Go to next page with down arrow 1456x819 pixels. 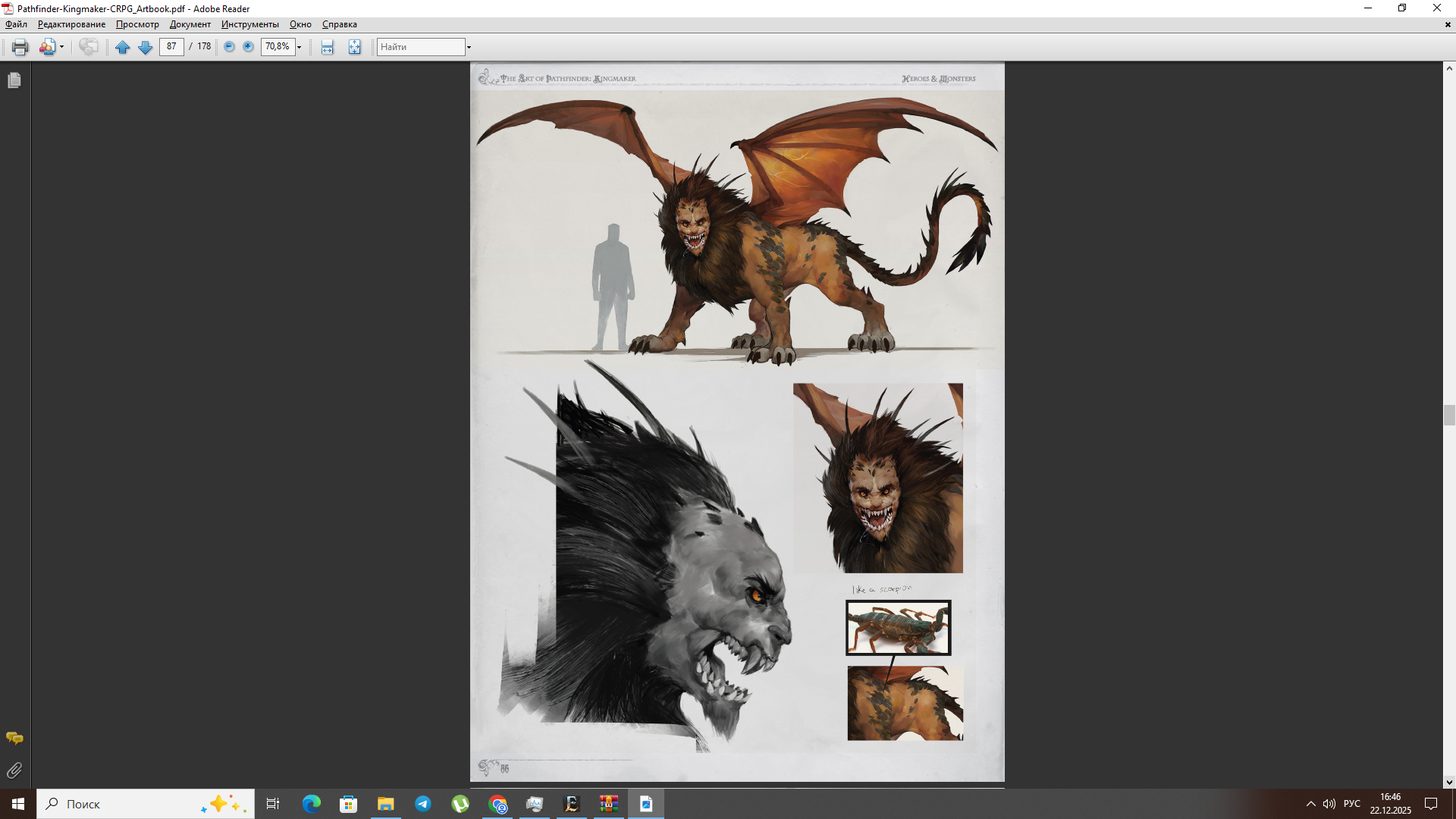[145, 47]
